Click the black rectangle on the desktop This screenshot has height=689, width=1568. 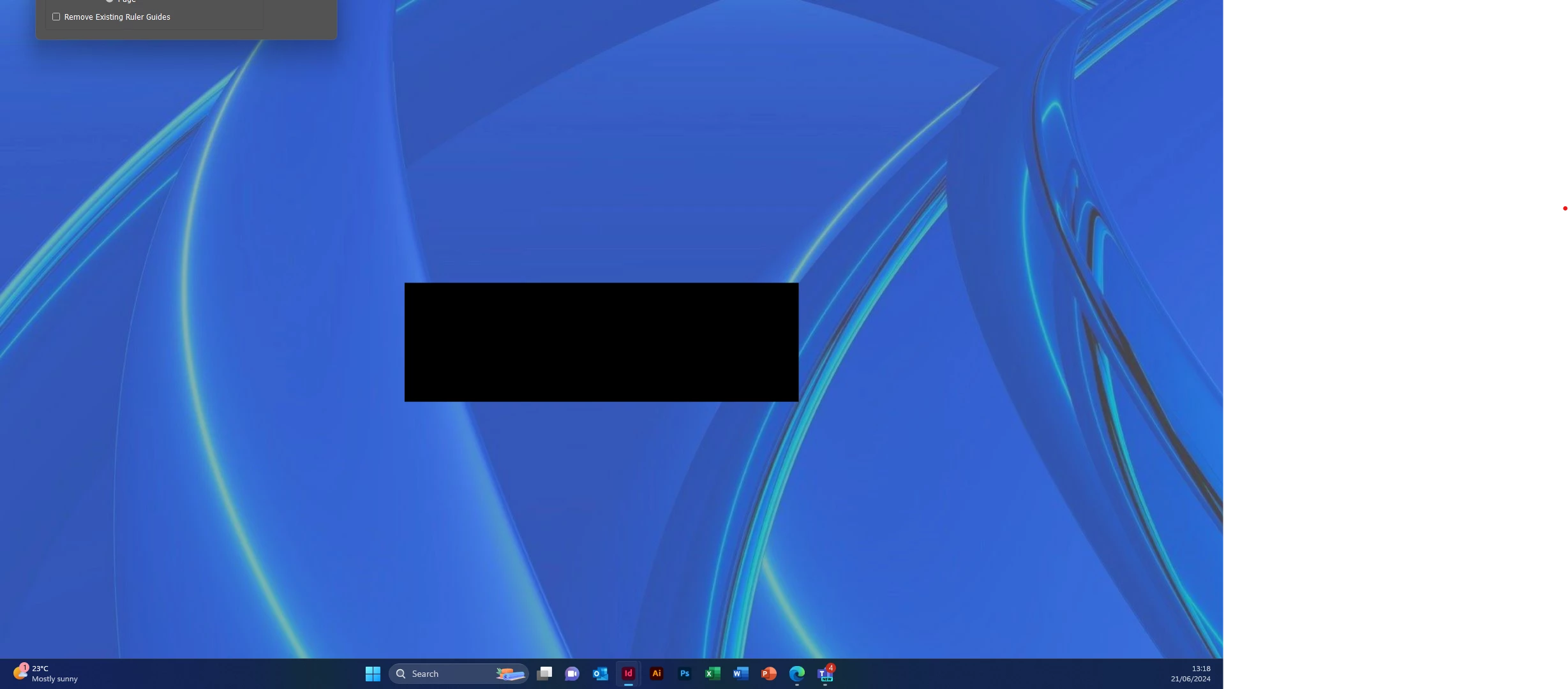click(601, 342)
